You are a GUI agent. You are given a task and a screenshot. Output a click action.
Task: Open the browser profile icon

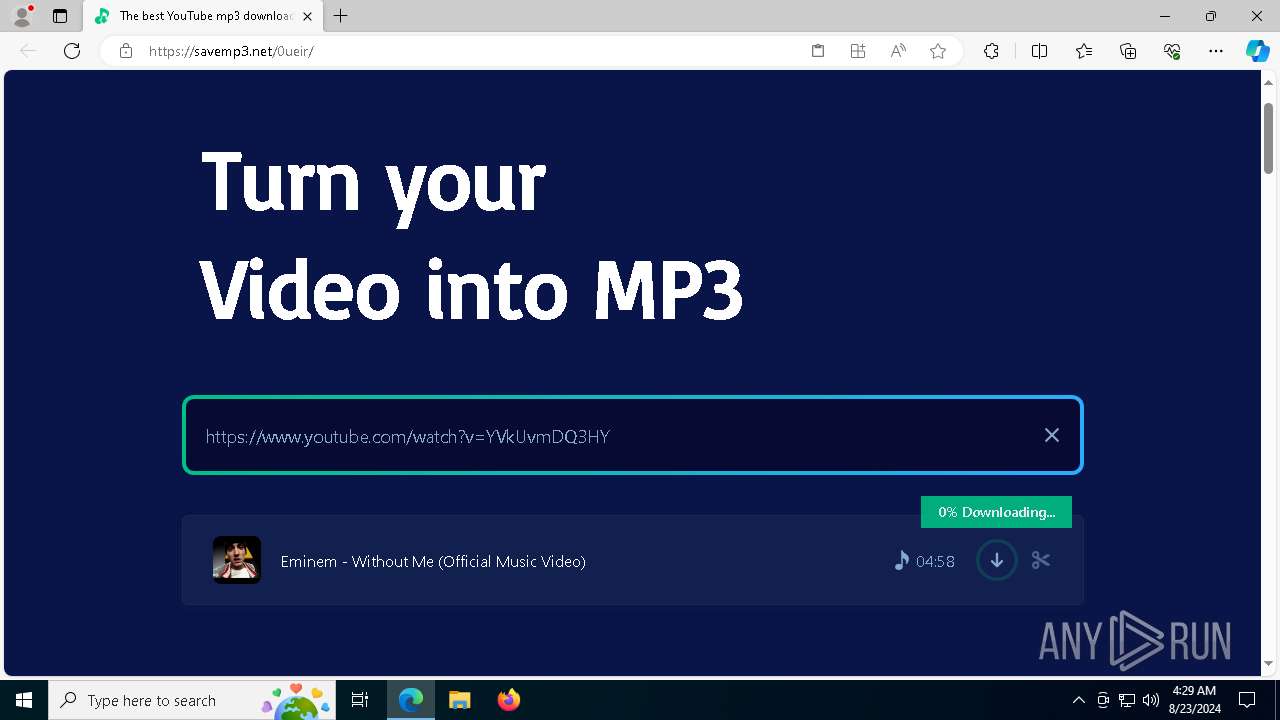[x=21, y=16]
